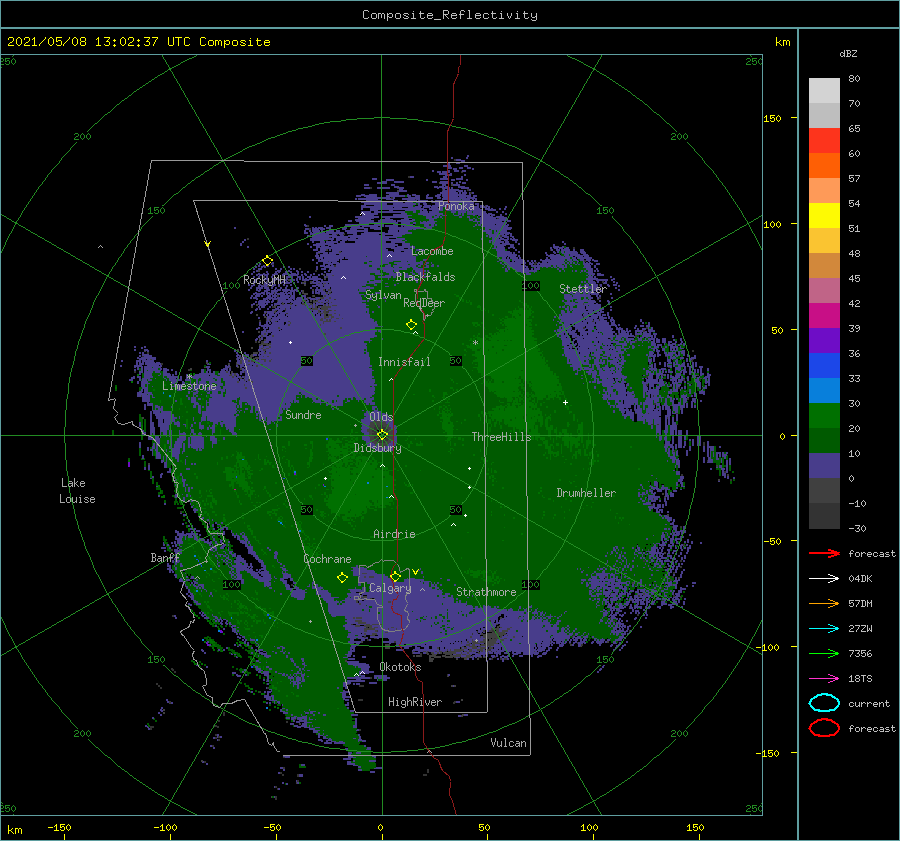900x841 pixels.
Task: Click the 18TS legend text
Action: pos(860,679)
